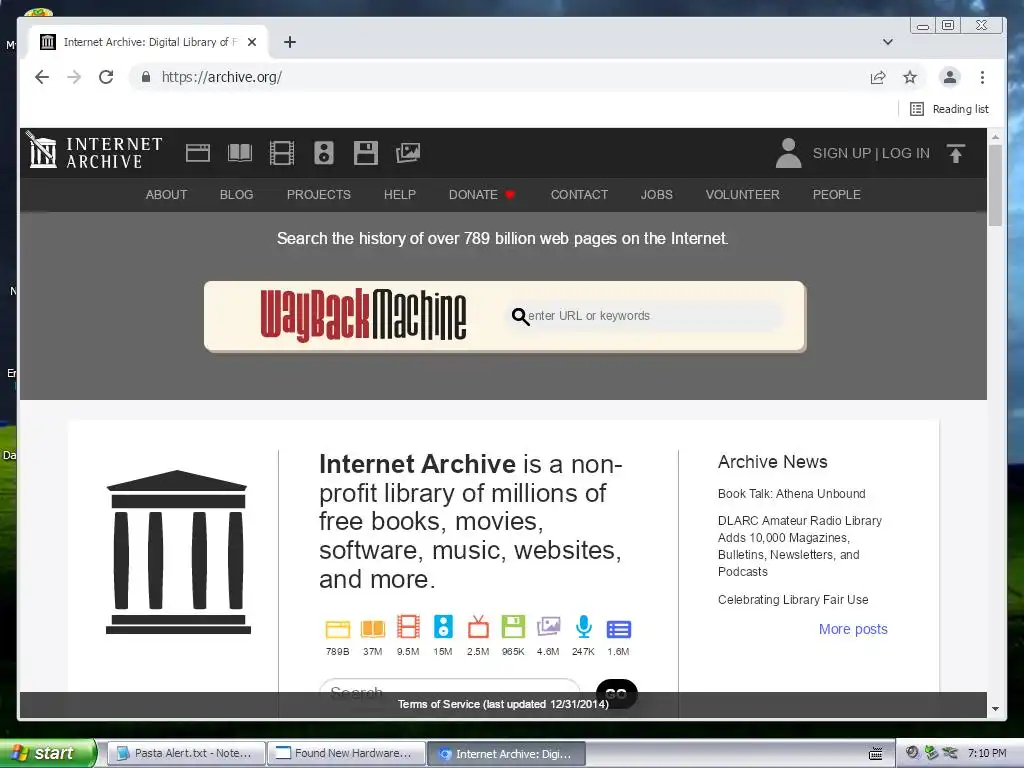This screenshot has width=1024, height=768.
Task: Open the Windows Start button
Action: pyautogui.click(x=47, y=753)
